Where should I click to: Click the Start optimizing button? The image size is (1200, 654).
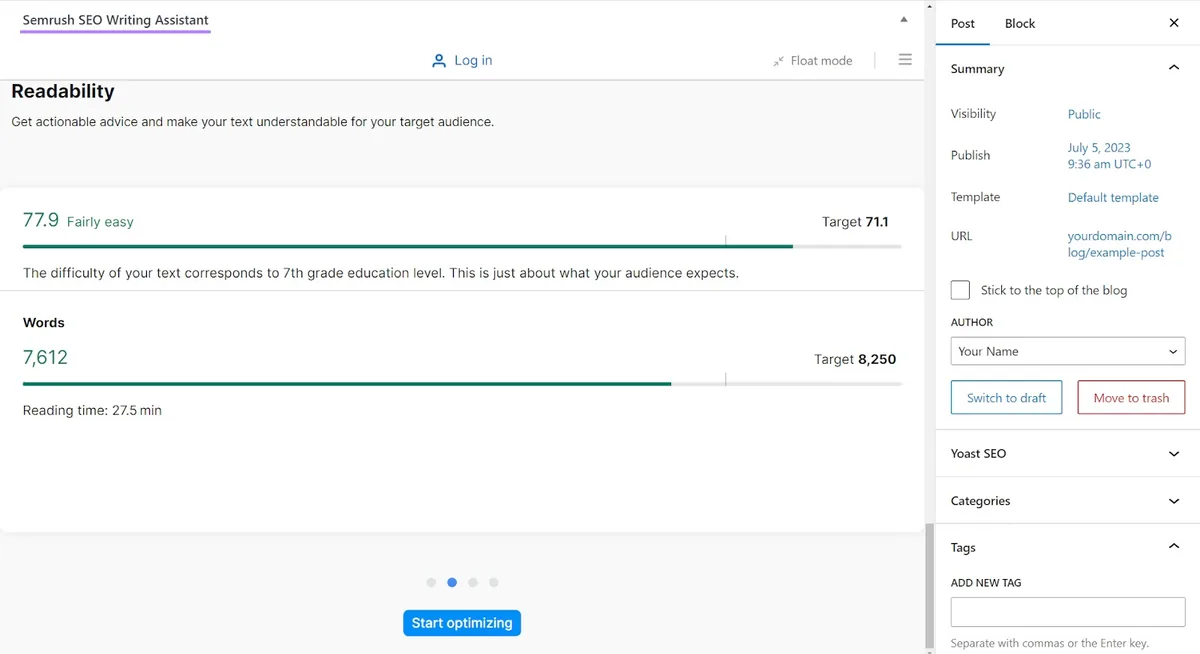(x=462, y=623)
